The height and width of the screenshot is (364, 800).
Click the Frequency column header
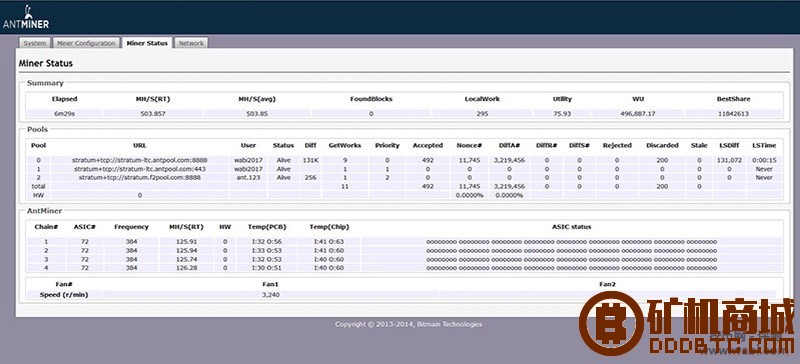pyautogui.click(x=131, y=227)
